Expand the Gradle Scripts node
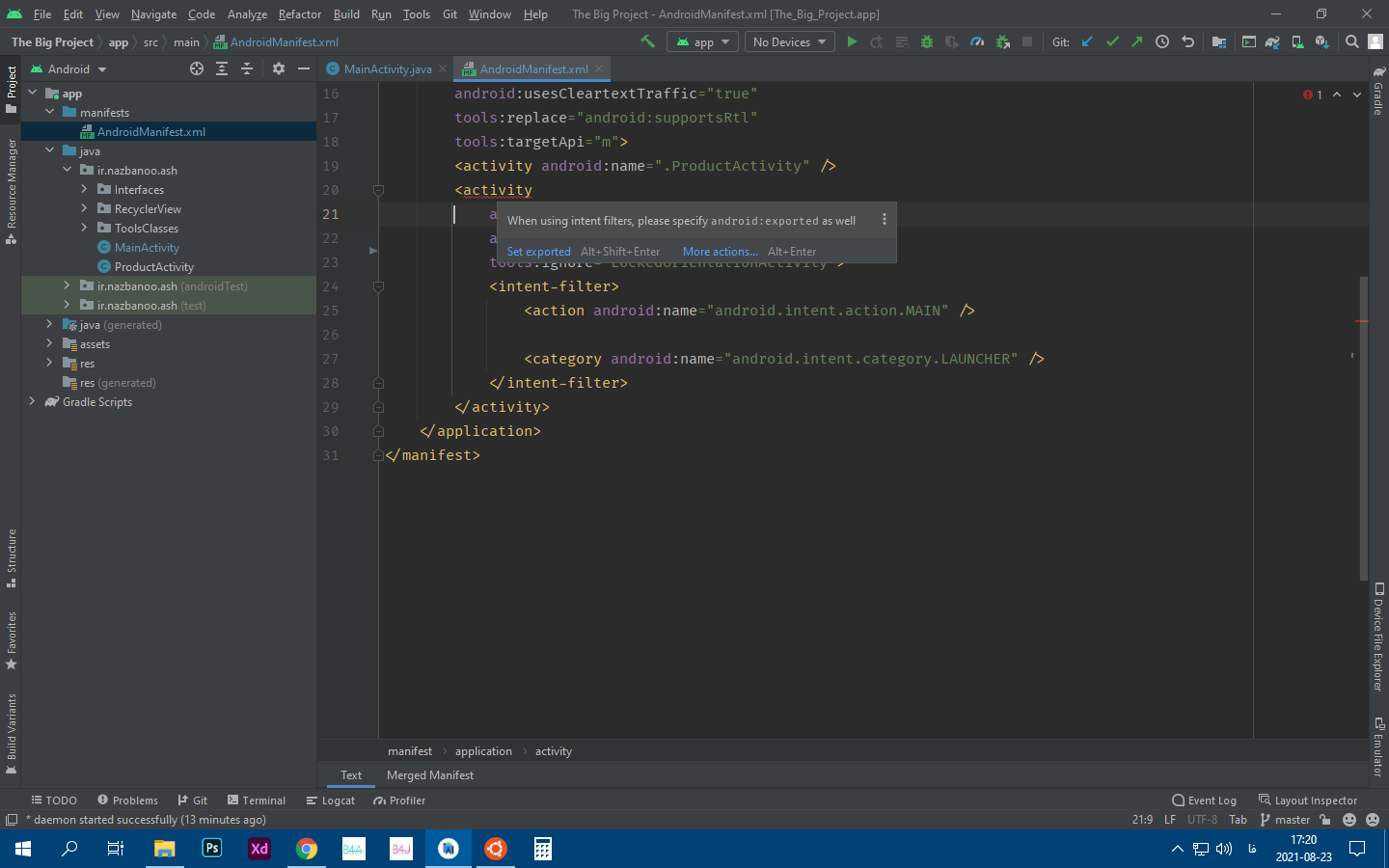Viewport: 1389px width, 868px height. 32,401
